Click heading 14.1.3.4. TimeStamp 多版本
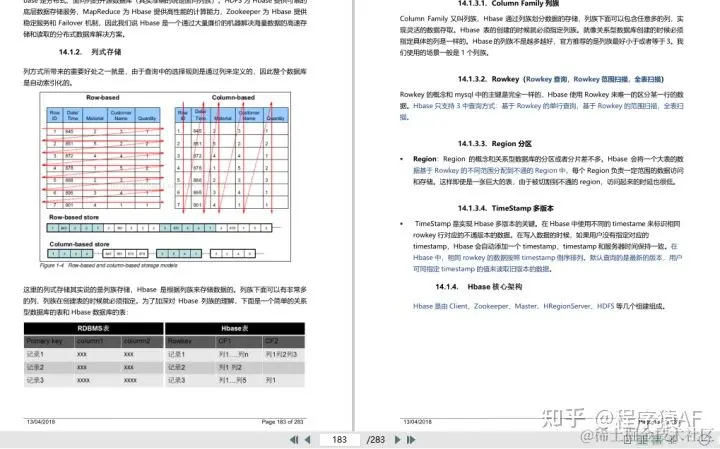Viewport: 720px width, 449px height. pyautogui.click(x=506, y=208)
